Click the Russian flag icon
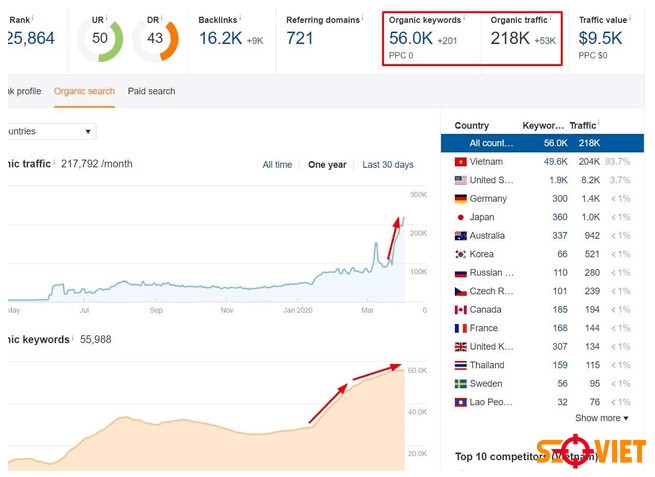 [x=460, y=273]
